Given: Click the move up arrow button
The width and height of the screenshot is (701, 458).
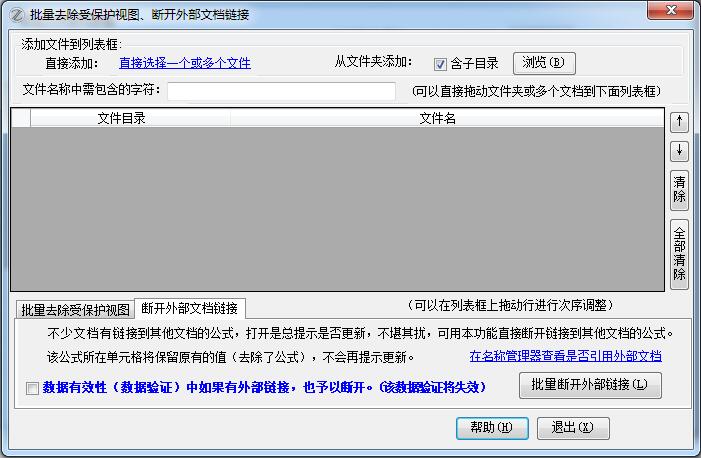Looking at the screenshot, I should click(x=679, y=121).
